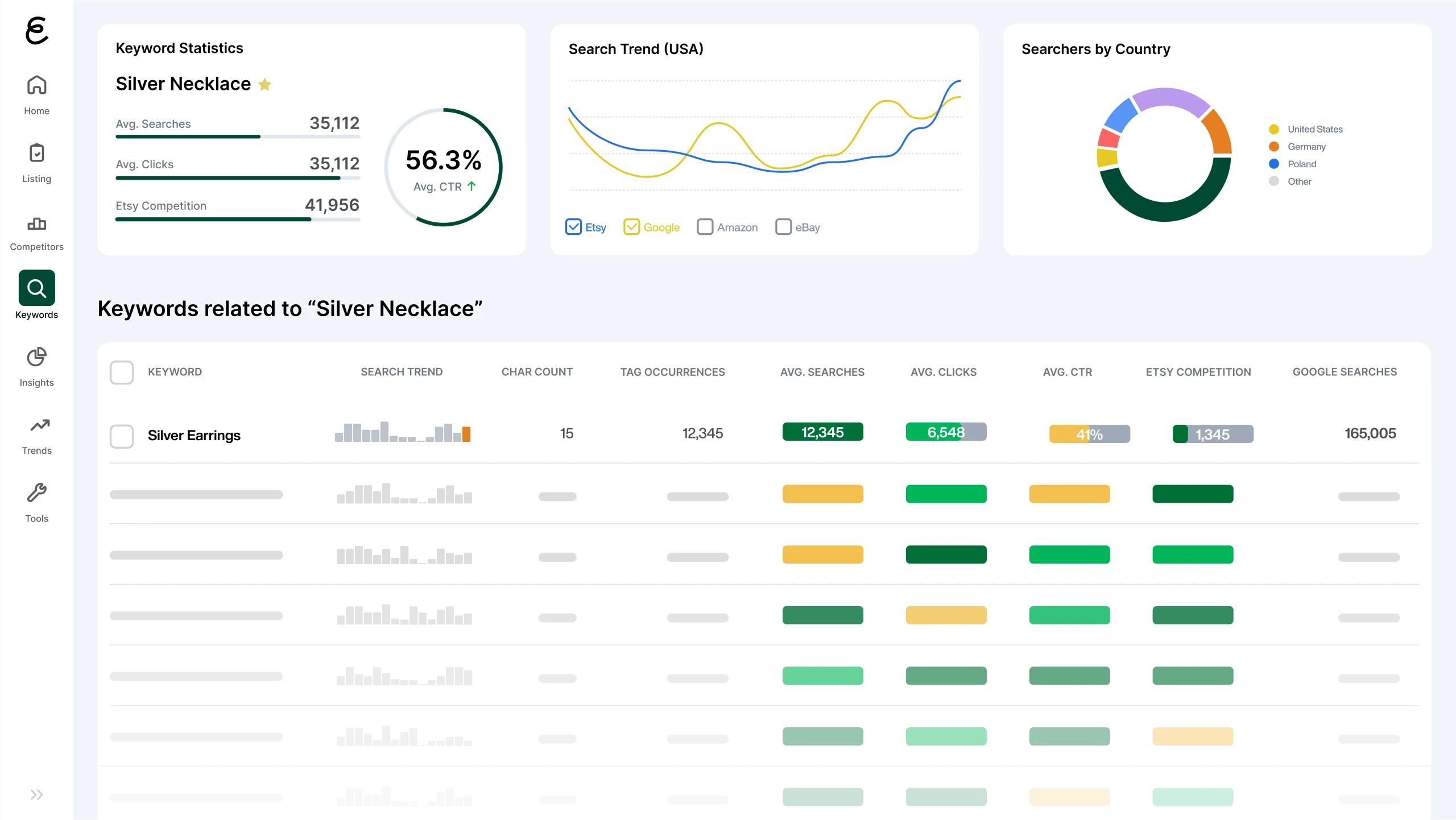Select the Keywords magnifier icon
Screen dimensions: 1456x820
click(36, 288)
